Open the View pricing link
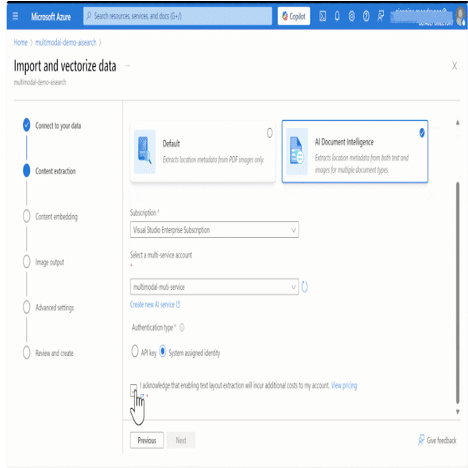 click(344, 386)
